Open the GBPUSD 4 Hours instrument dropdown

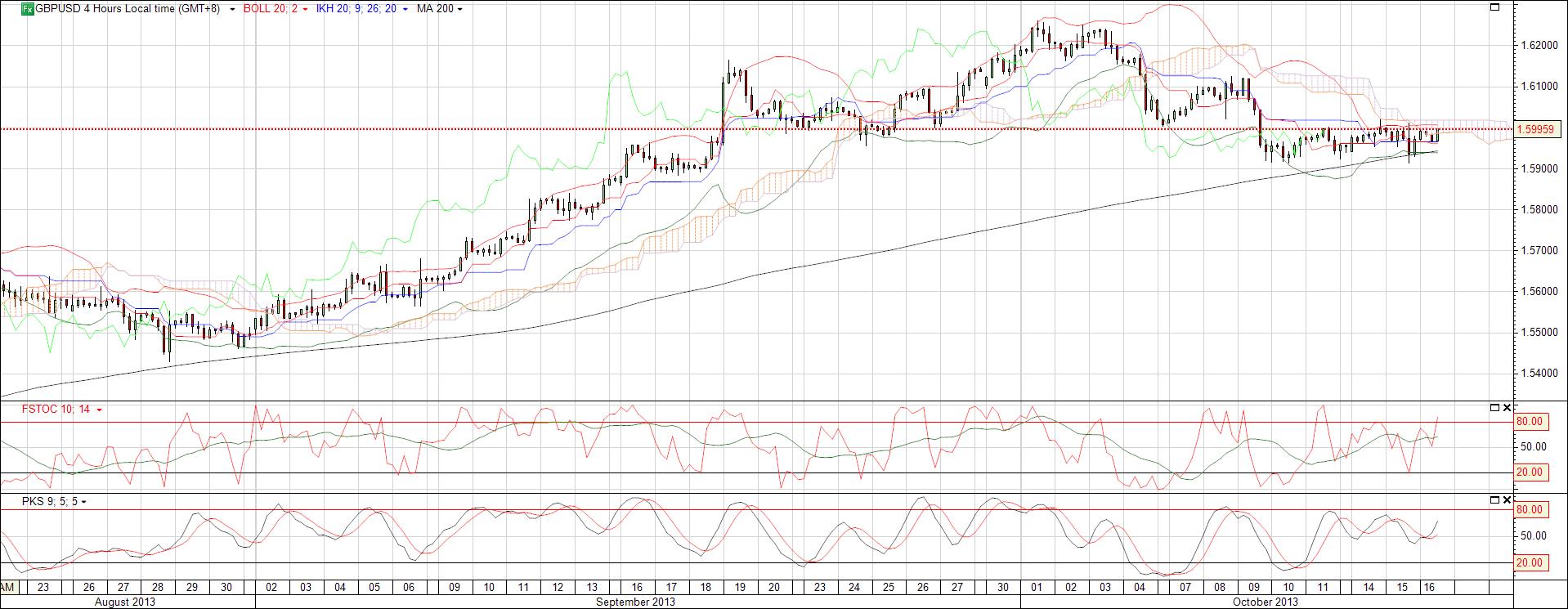pos(233,10)
